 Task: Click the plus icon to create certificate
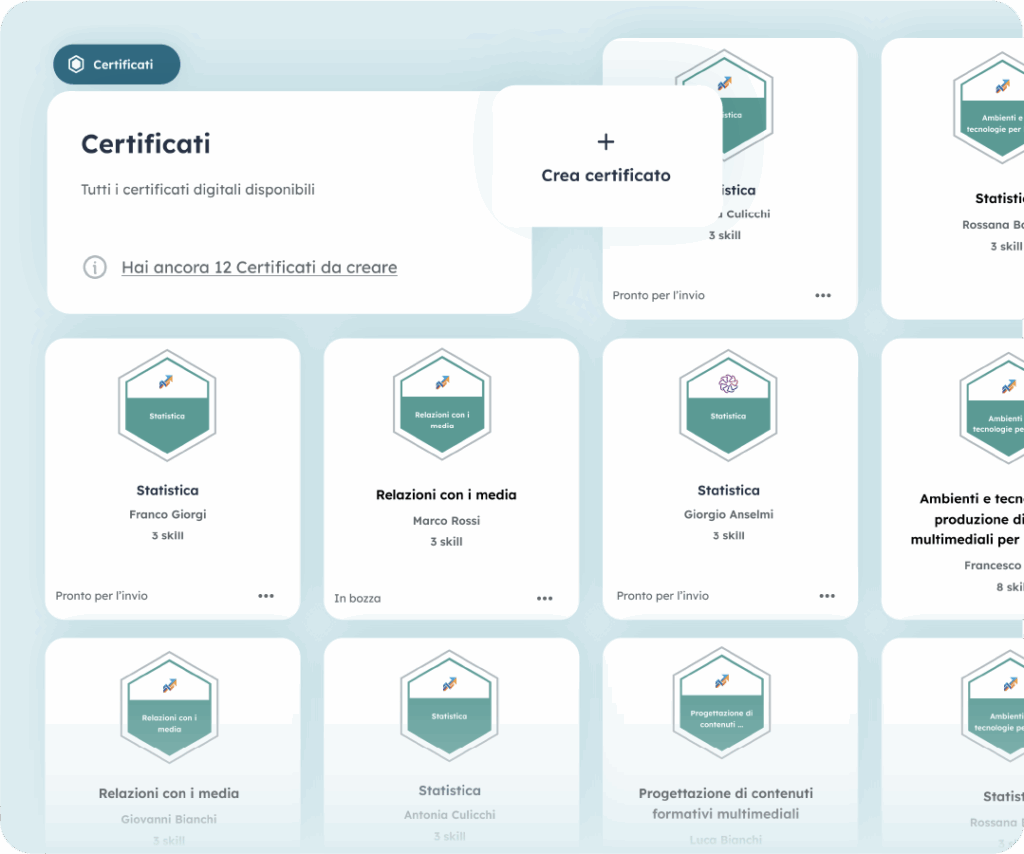pyautogui.click(x=606, y=142)
